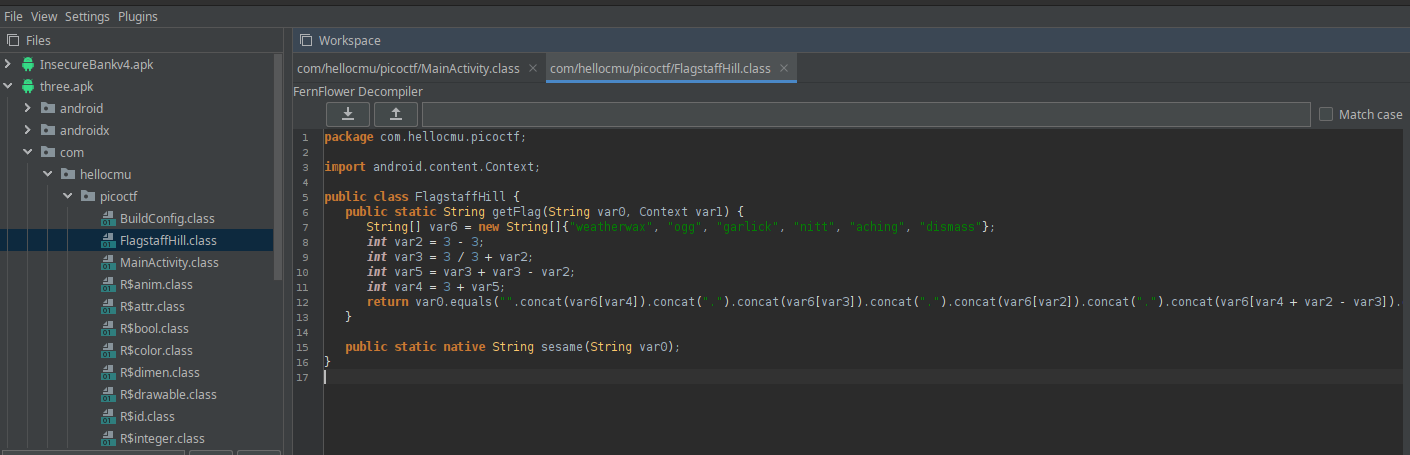Click the Files panel header icon
This screenshot has height=455, width=1410.
point(13,40)
